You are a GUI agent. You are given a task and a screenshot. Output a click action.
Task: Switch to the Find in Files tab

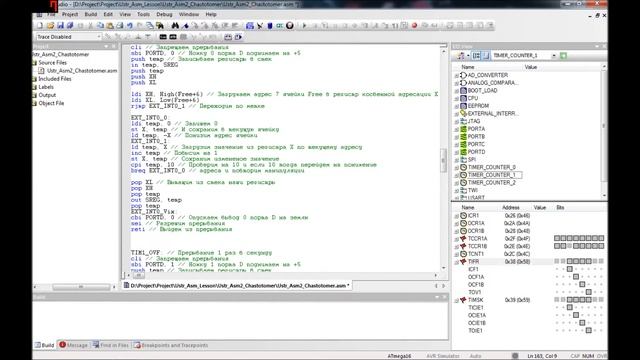point(110,345)
